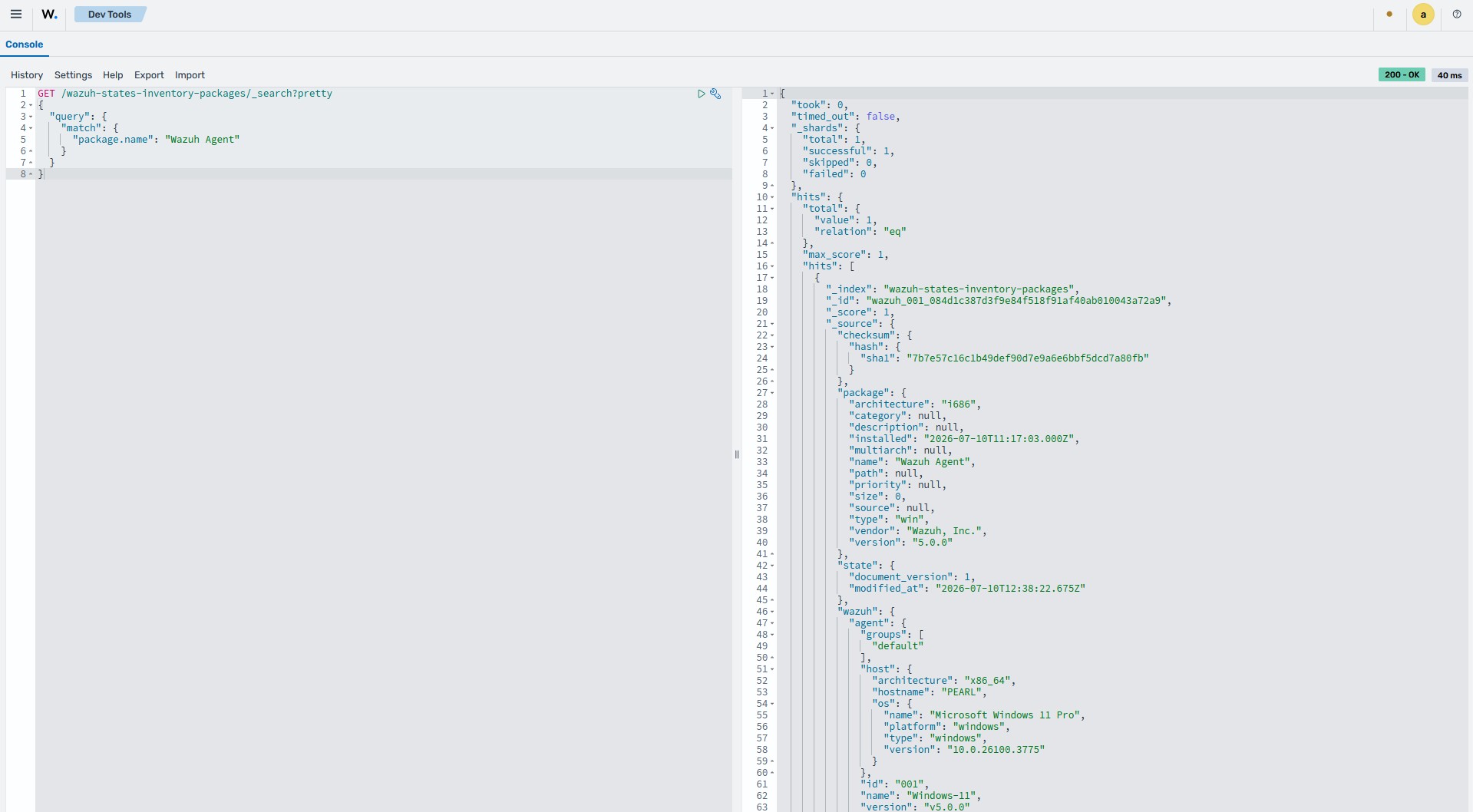Image resolution: width=1473 pixels, height=812 pixels.
Task: Fold the "wazuh" object at line 46
Action: tap(772, 612)
